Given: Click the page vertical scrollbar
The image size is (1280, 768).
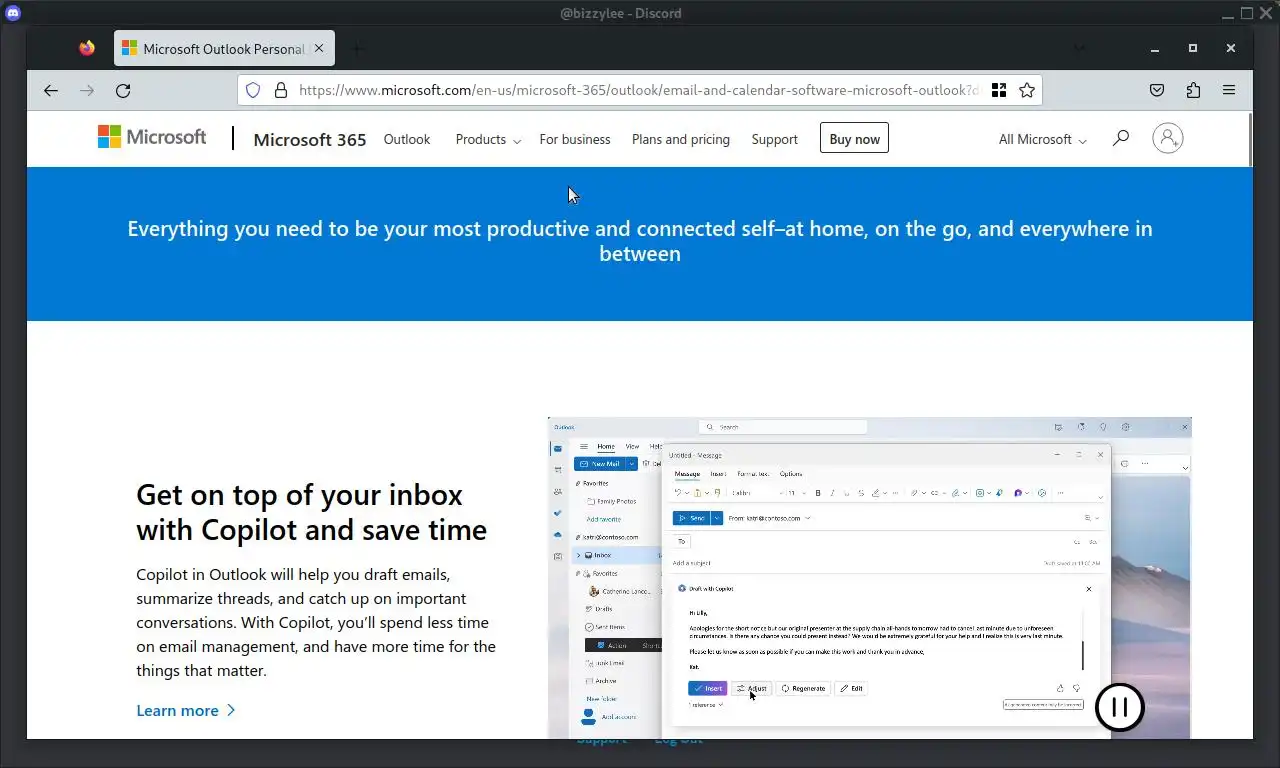Looking at the screenshot, I should (x=1251, y=139).
